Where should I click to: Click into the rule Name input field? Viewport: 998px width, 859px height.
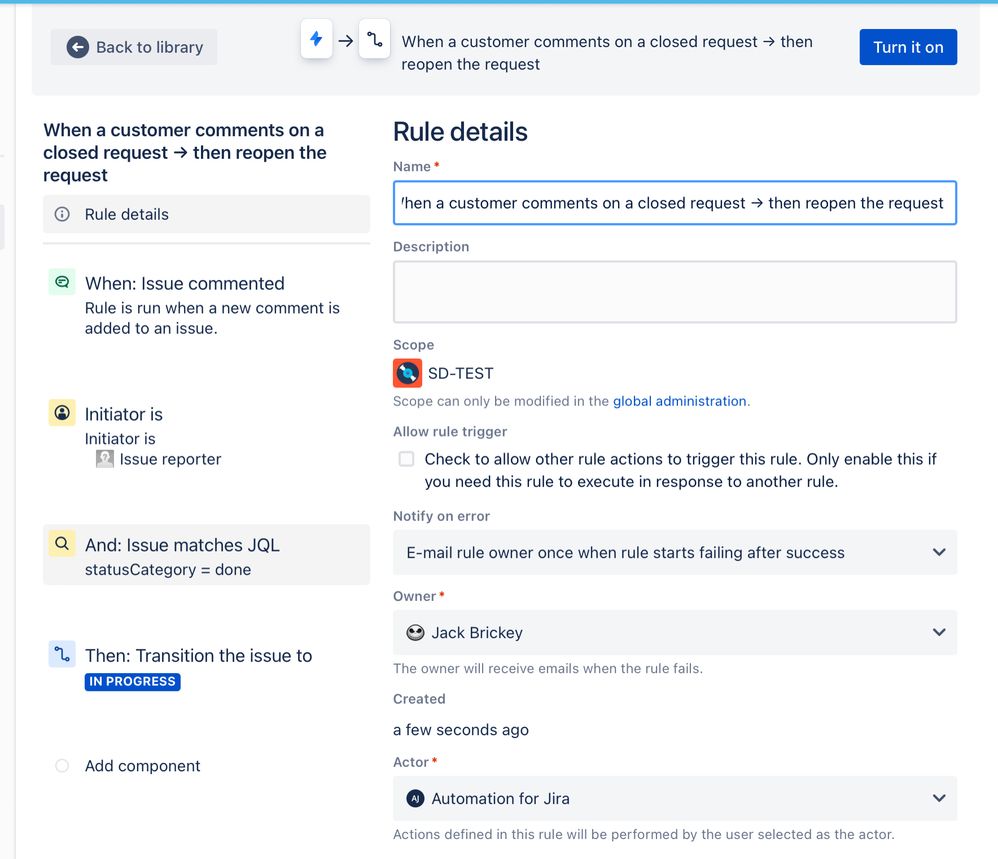[675, 203]
